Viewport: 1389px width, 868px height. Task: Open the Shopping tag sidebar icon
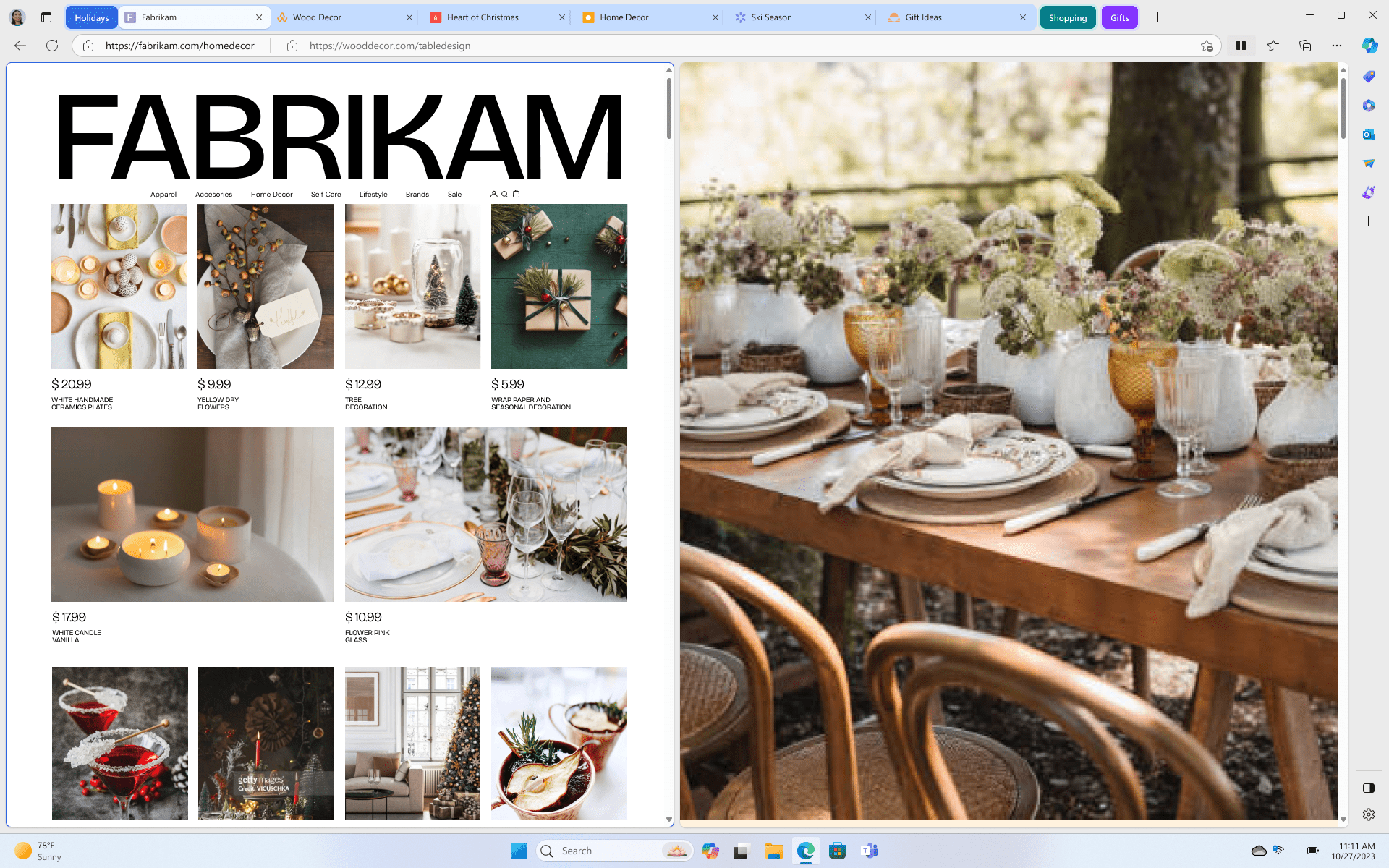pos(1369,77)
